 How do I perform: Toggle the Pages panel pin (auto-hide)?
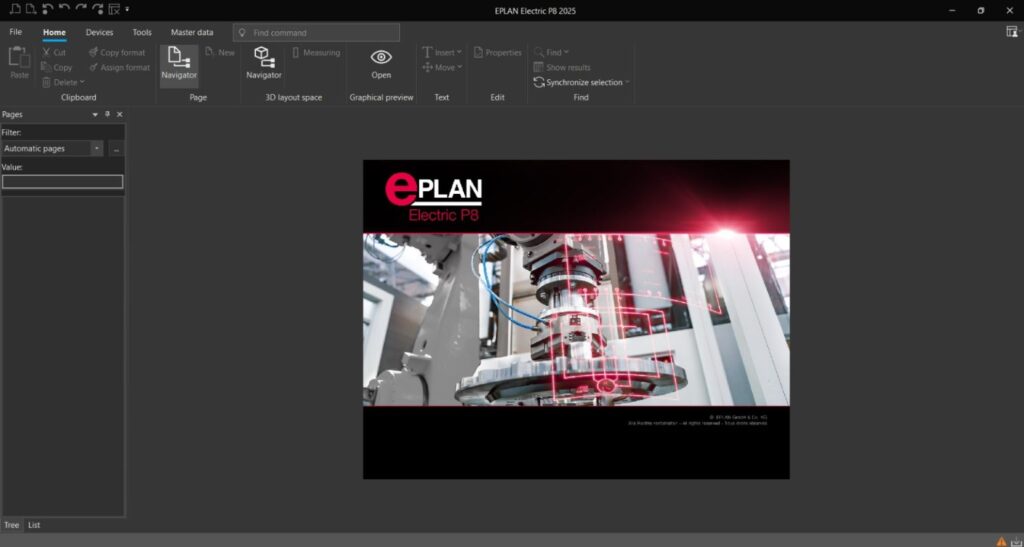point(108,114)
